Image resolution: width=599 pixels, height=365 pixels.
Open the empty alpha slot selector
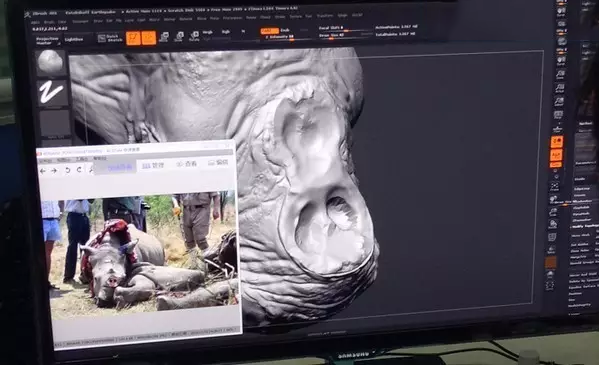55,123
